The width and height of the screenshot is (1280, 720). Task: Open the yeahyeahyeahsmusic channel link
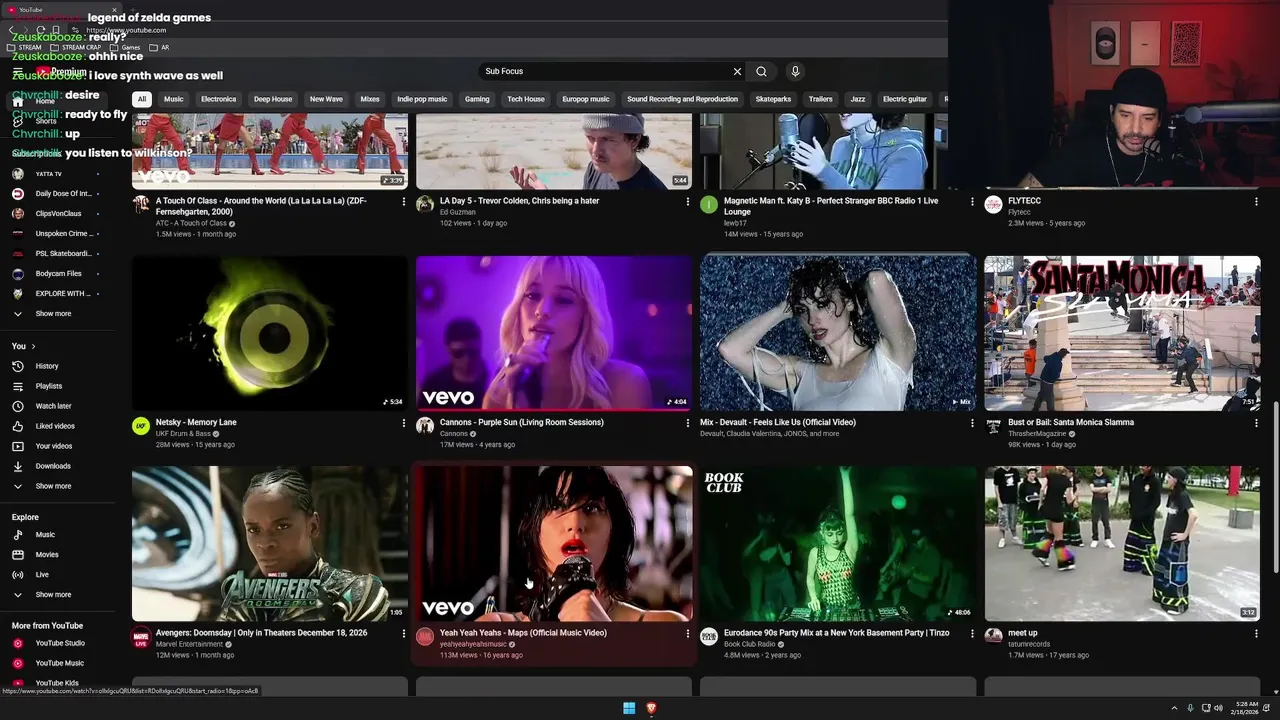coord(473,644)
